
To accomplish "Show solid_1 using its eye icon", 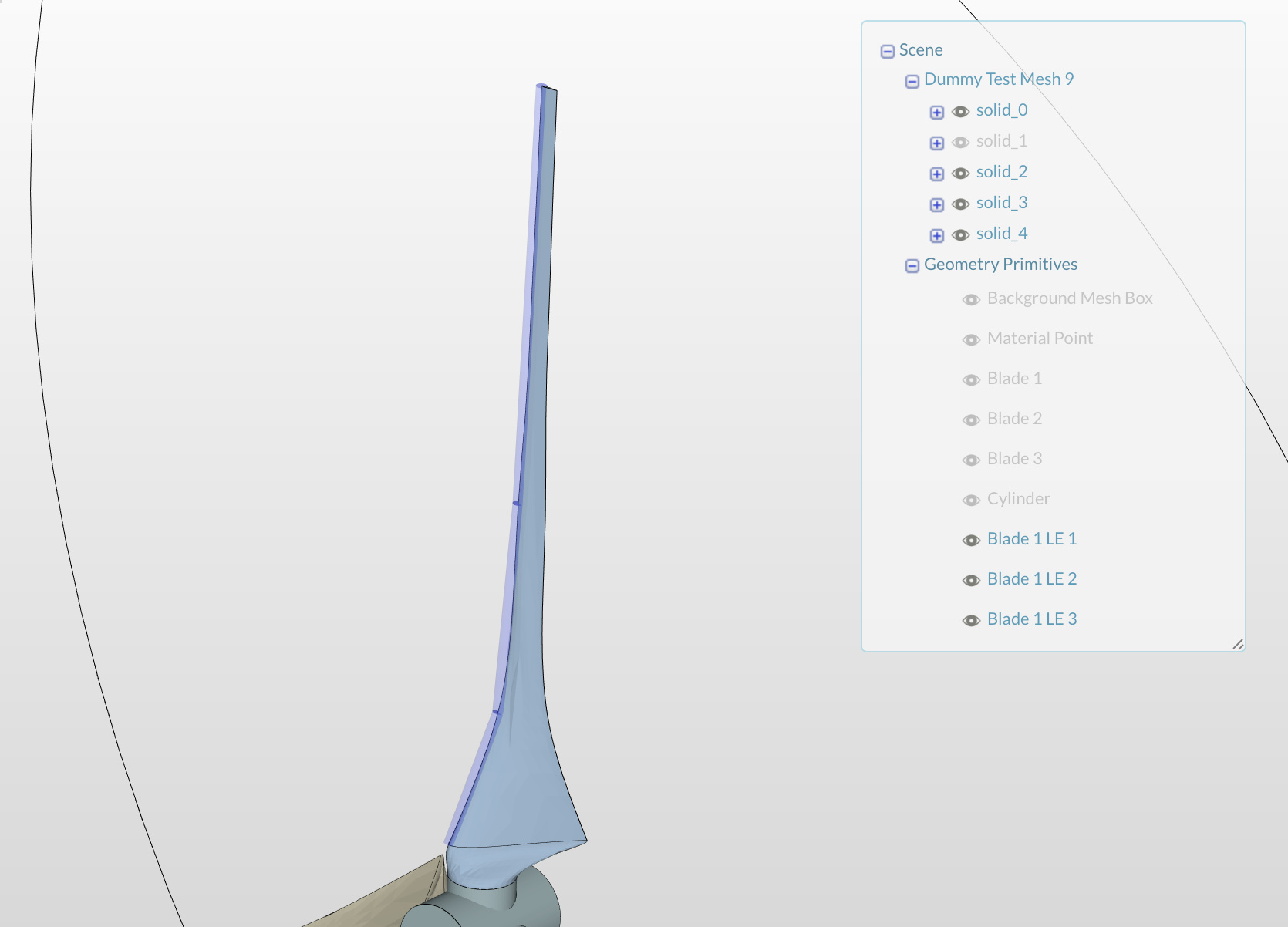I will (960, 142).
